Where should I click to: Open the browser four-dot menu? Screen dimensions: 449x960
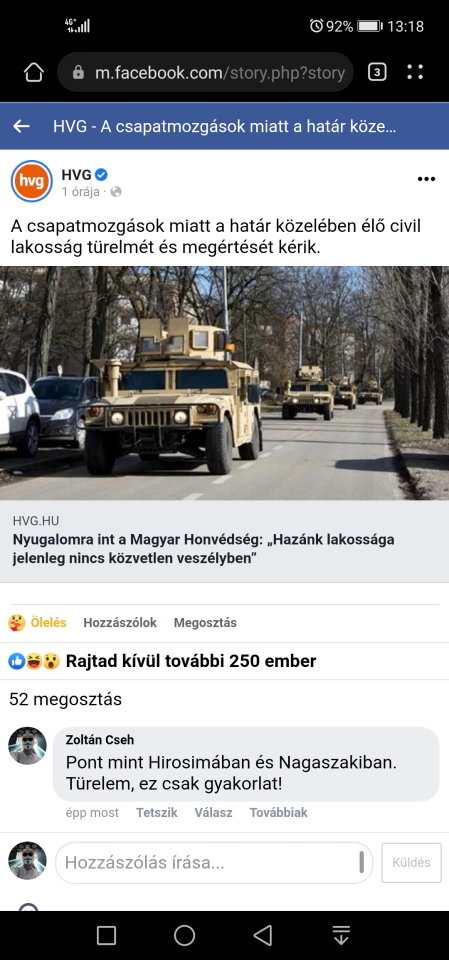[415, 72]
